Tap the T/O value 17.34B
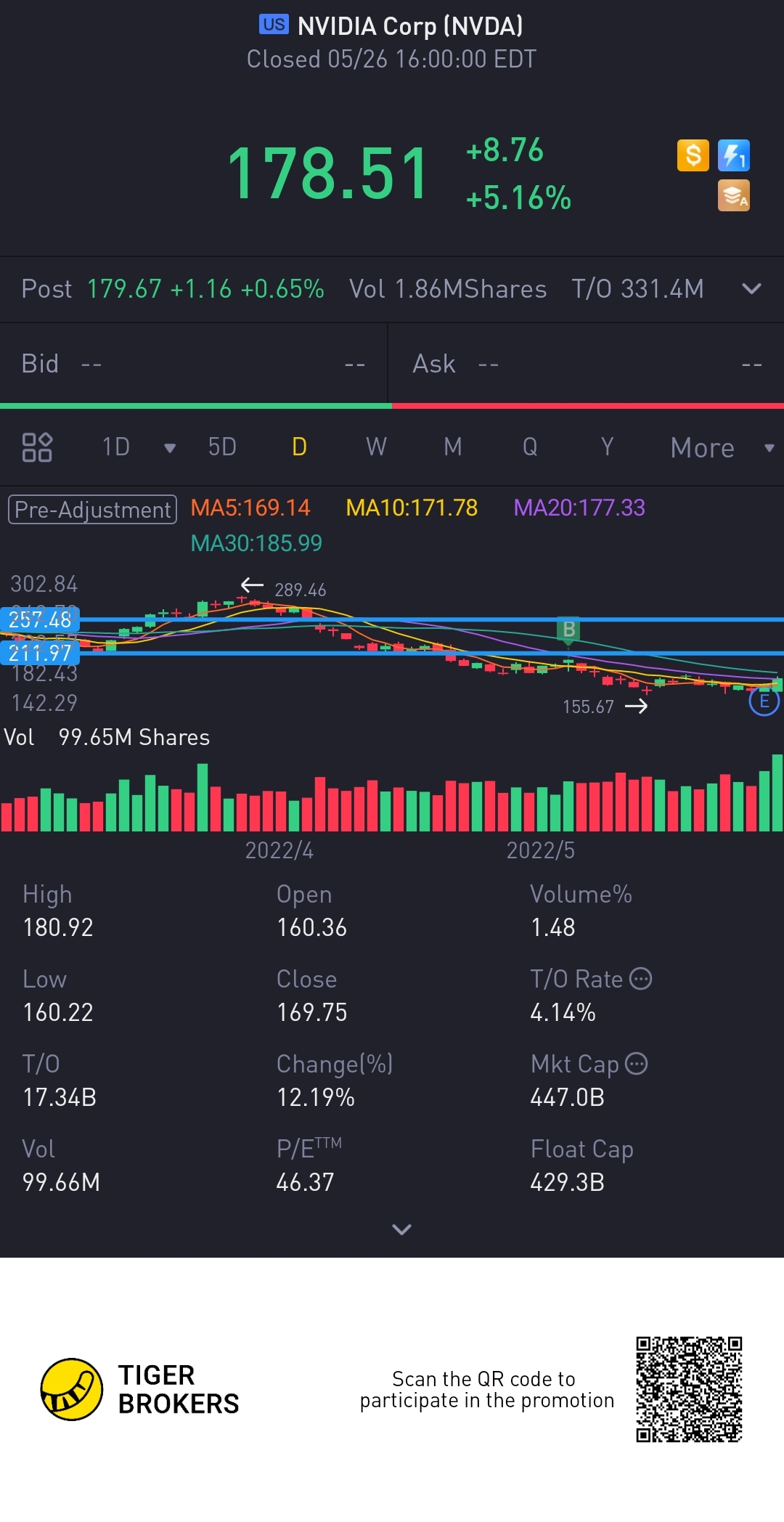Image resolution: width=784 pixels, height=1522 pixels. [60, 1098]
